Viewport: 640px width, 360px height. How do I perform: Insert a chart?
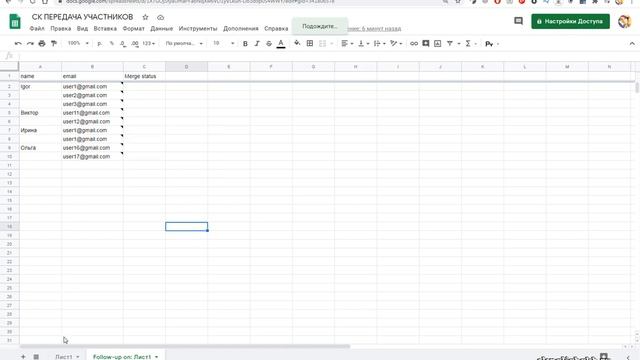pyautogui.click(x=438, y=43)
